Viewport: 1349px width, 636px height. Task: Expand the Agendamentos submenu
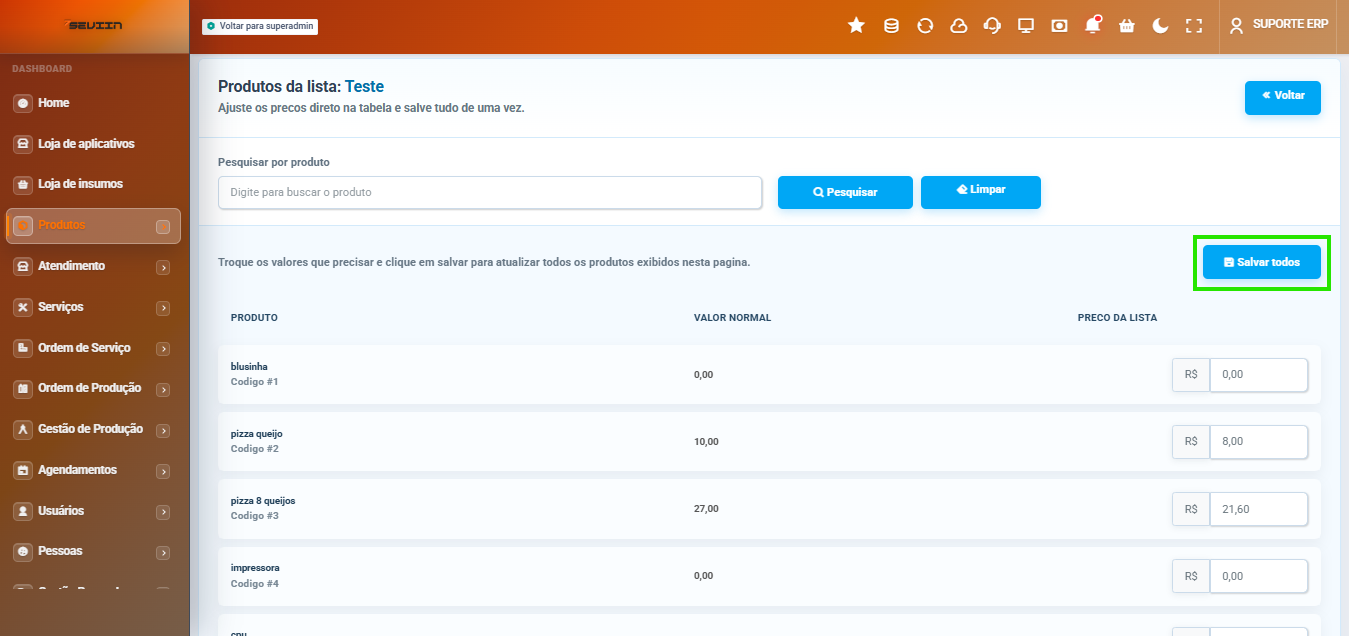[163, 472]
